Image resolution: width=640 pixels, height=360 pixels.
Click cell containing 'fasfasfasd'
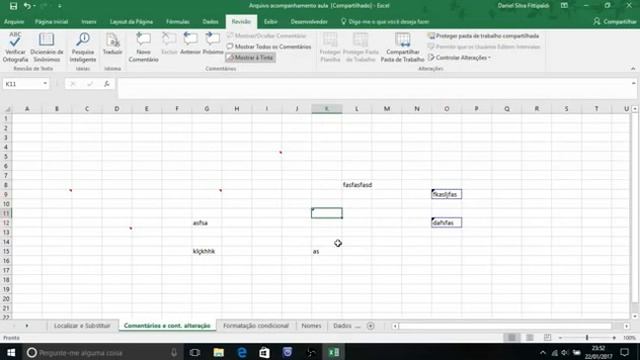(357, 185)
